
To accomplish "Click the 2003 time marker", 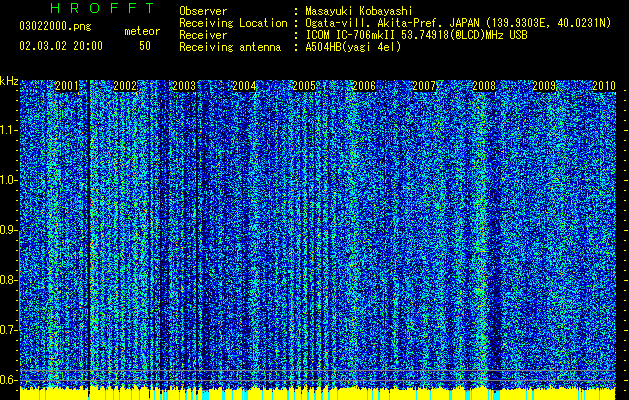I will click(x=184, y=86).
